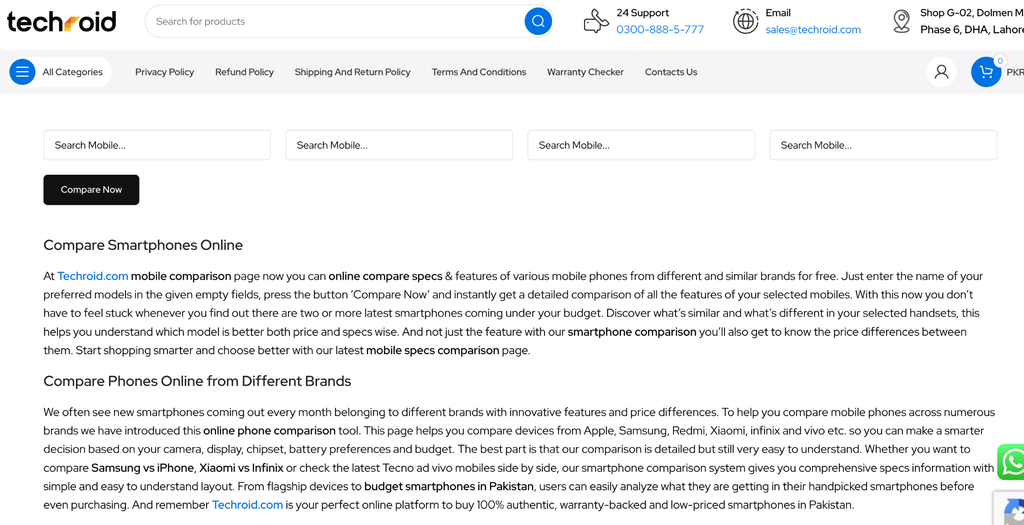Click the 24 Support label

click(x=643, y=12)
